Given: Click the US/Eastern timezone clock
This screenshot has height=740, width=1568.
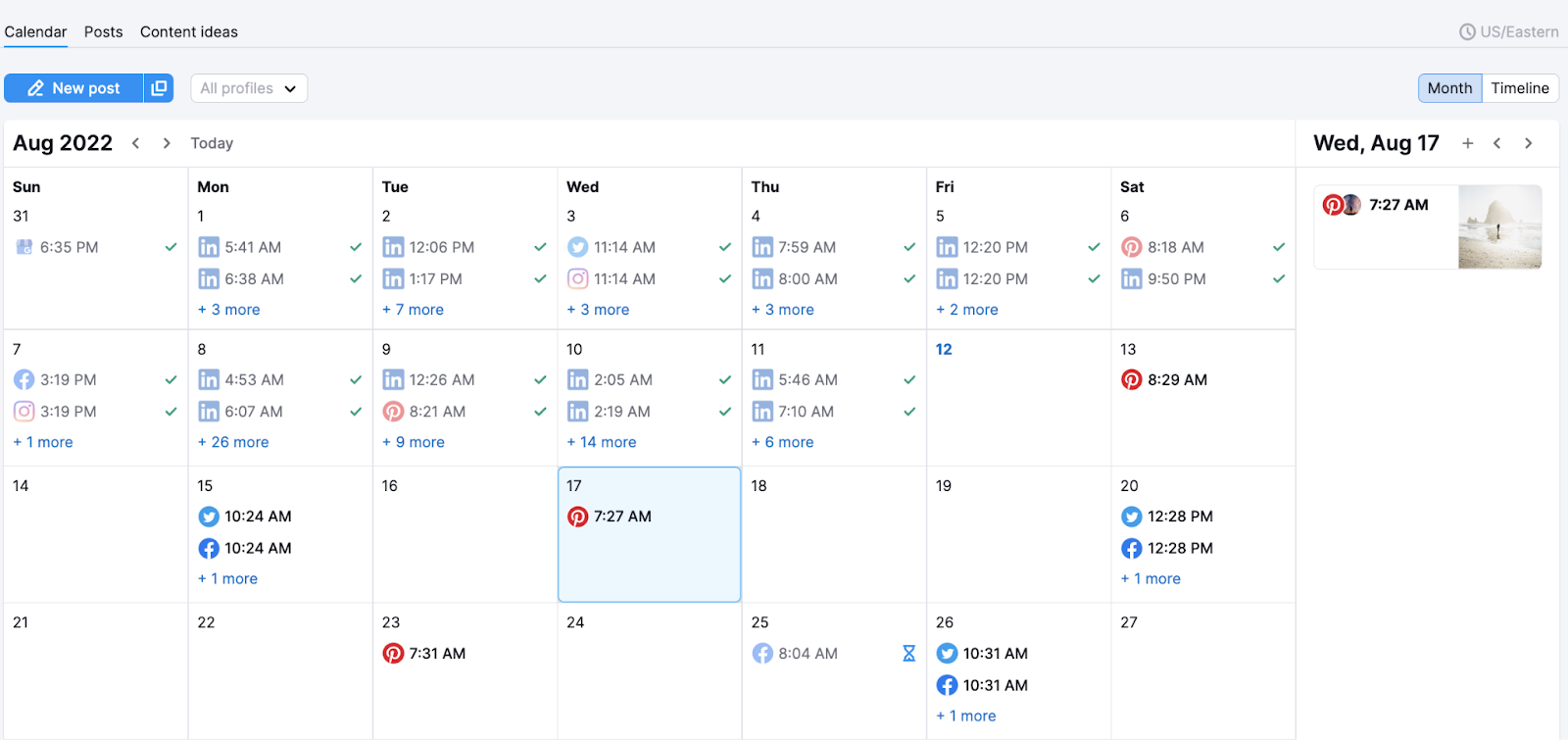Looking at the screenshot, I should point(1467,32).
